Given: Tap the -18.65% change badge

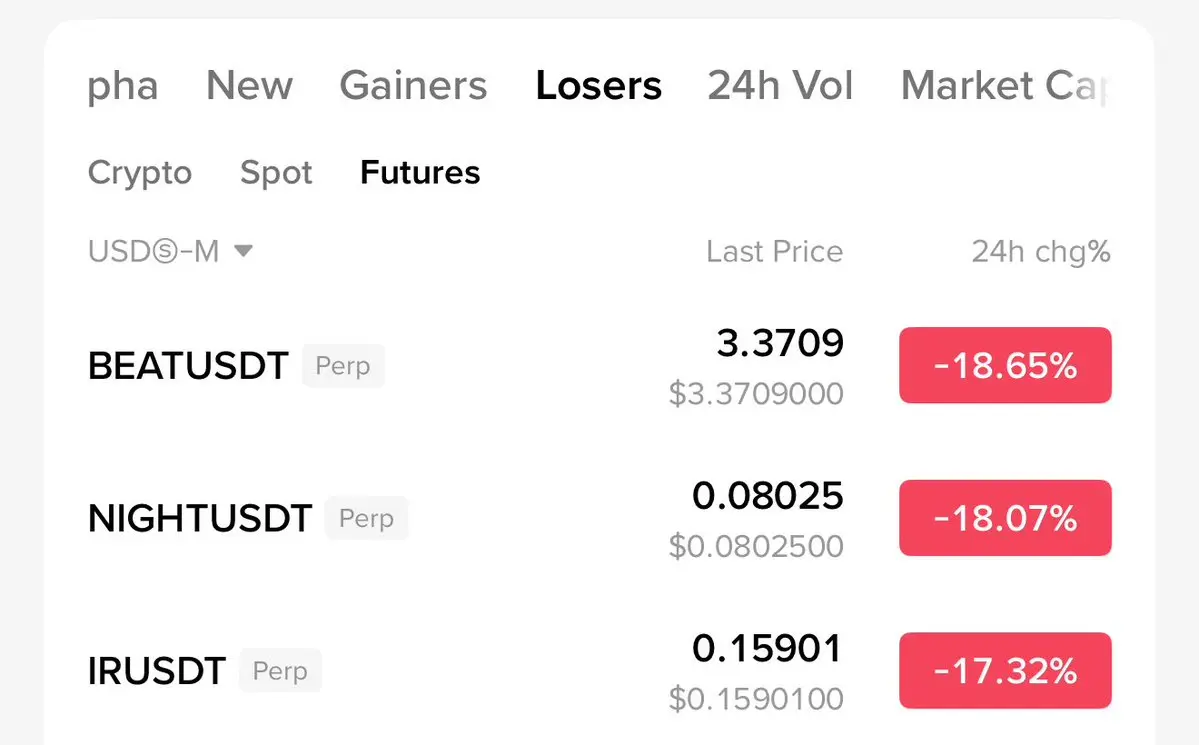Looking at the screenshot, I should (x=1005, y=366).
